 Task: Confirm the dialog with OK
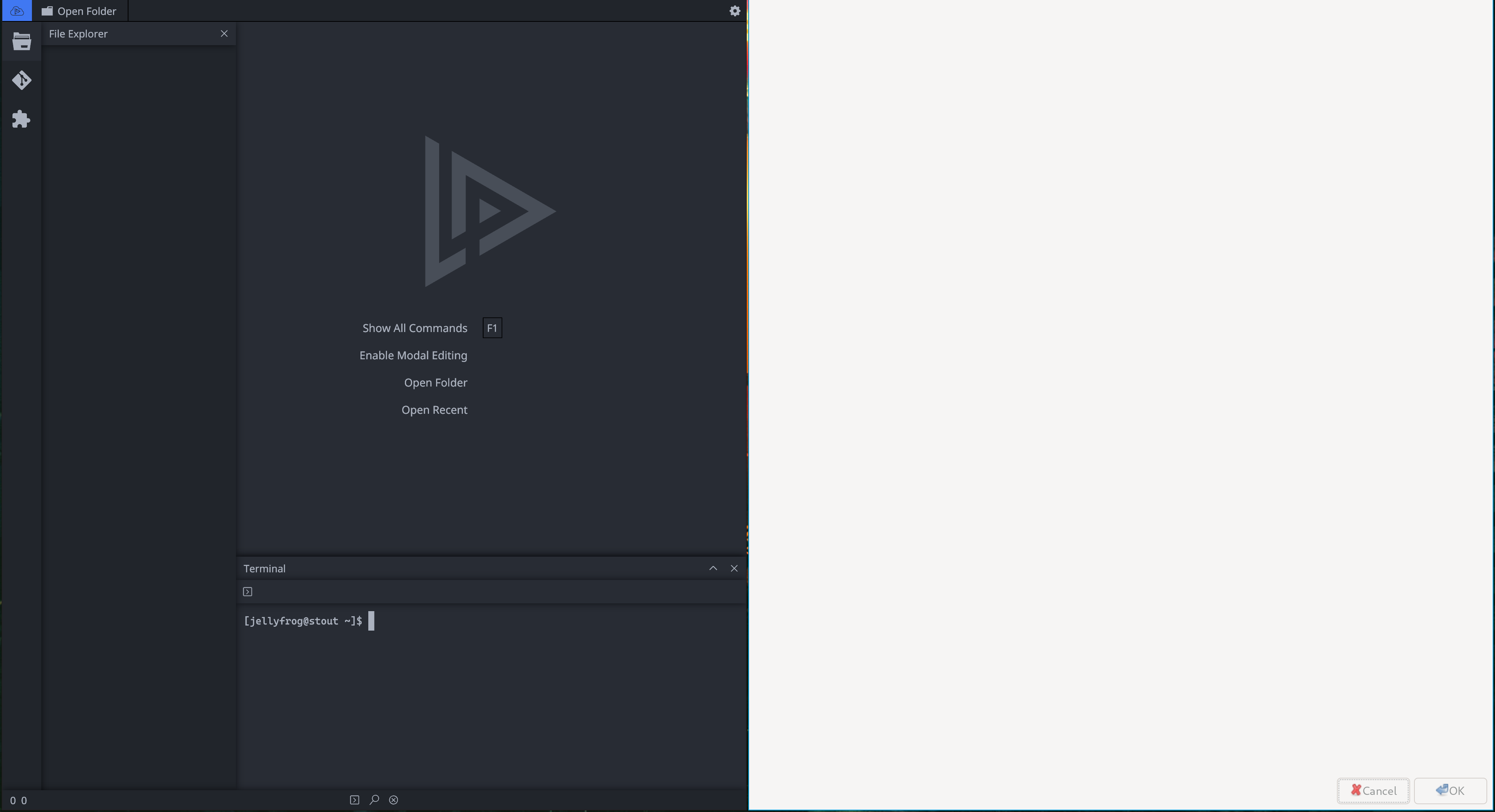(1450, 791)
